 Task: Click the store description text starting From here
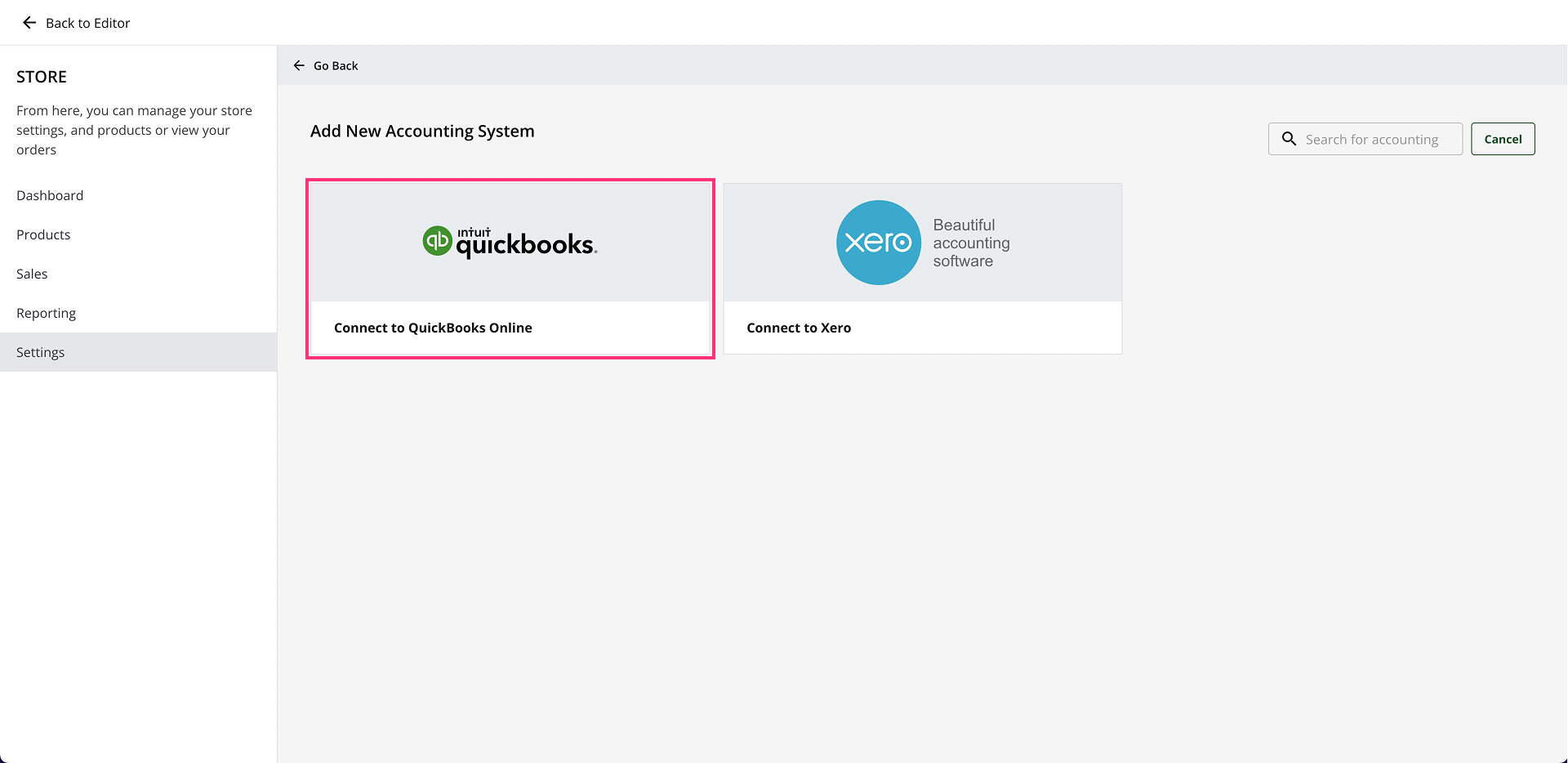tap(135, 130)
